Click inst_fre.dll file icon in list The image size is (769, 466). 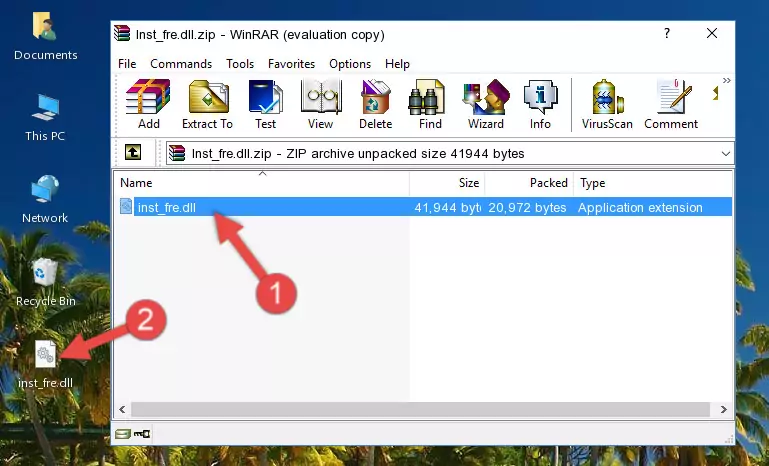pyautogui.click(x=126, y=207)
